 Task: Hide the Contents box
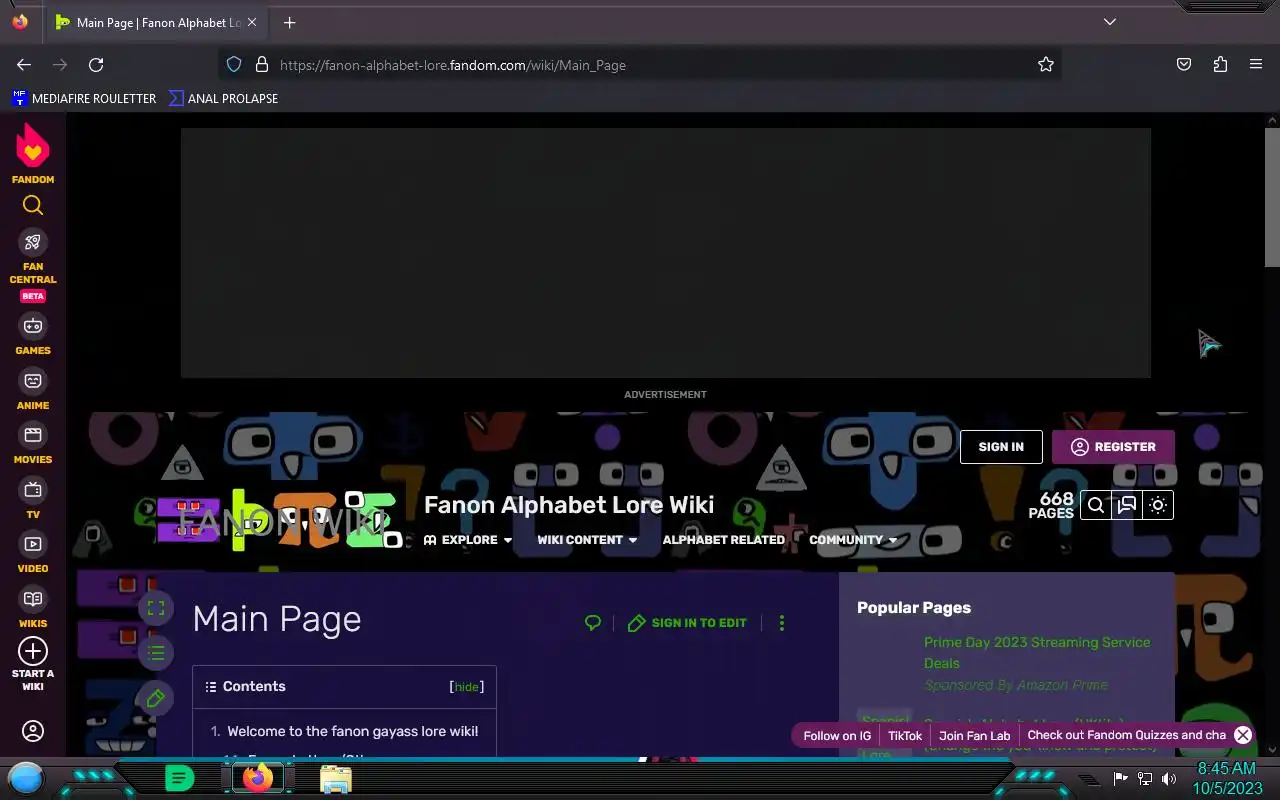point(466,687)
